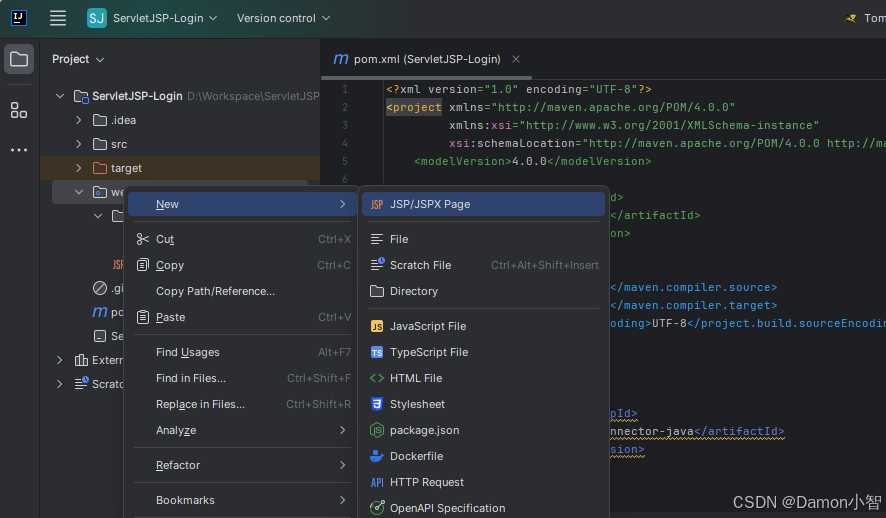Click the TypeScript File TS icon
This screenshot has height=518, width=886.
pyautogui.click(x=377, y=352)
